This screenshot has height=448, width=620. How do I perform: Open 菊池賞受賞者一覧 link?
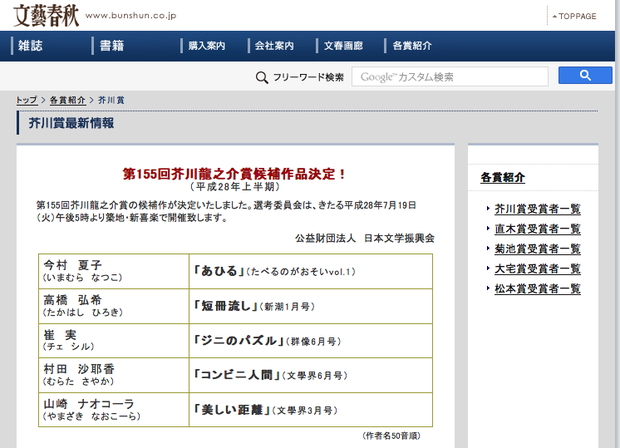(x=537, y=249)
